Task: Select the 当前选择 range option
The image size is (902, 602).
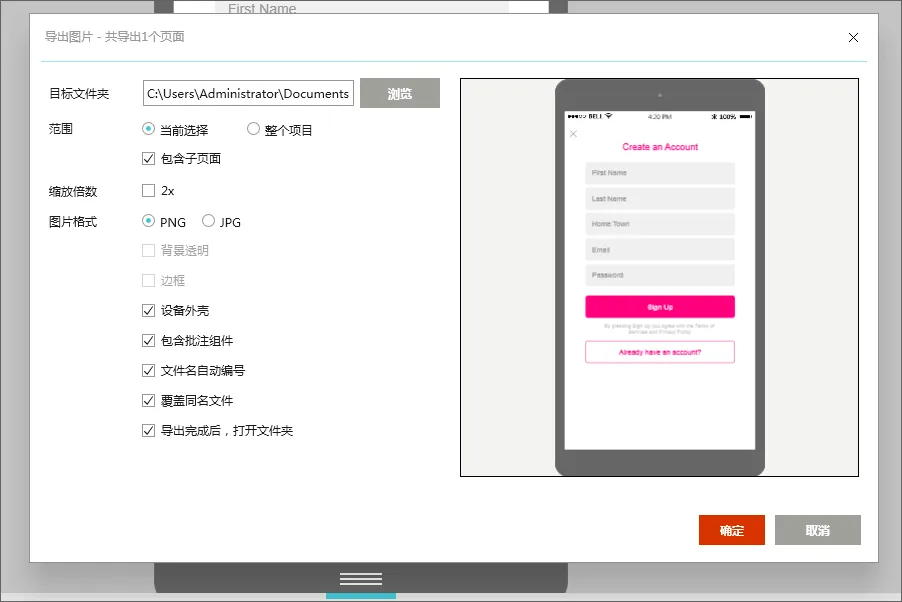Action: pos(149,129)
